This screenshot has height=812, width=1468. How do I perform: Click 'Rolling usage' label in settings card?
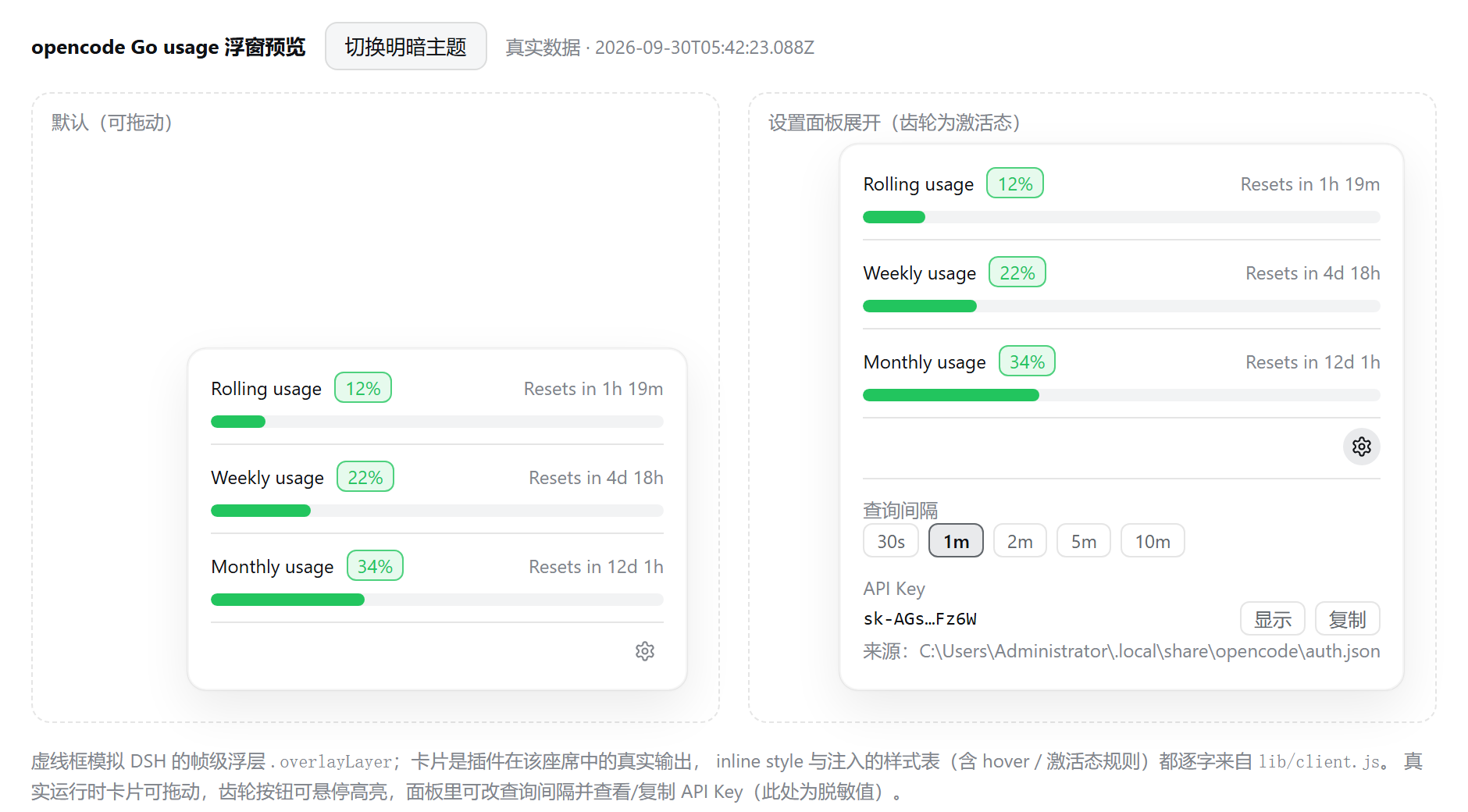(918, 184)
